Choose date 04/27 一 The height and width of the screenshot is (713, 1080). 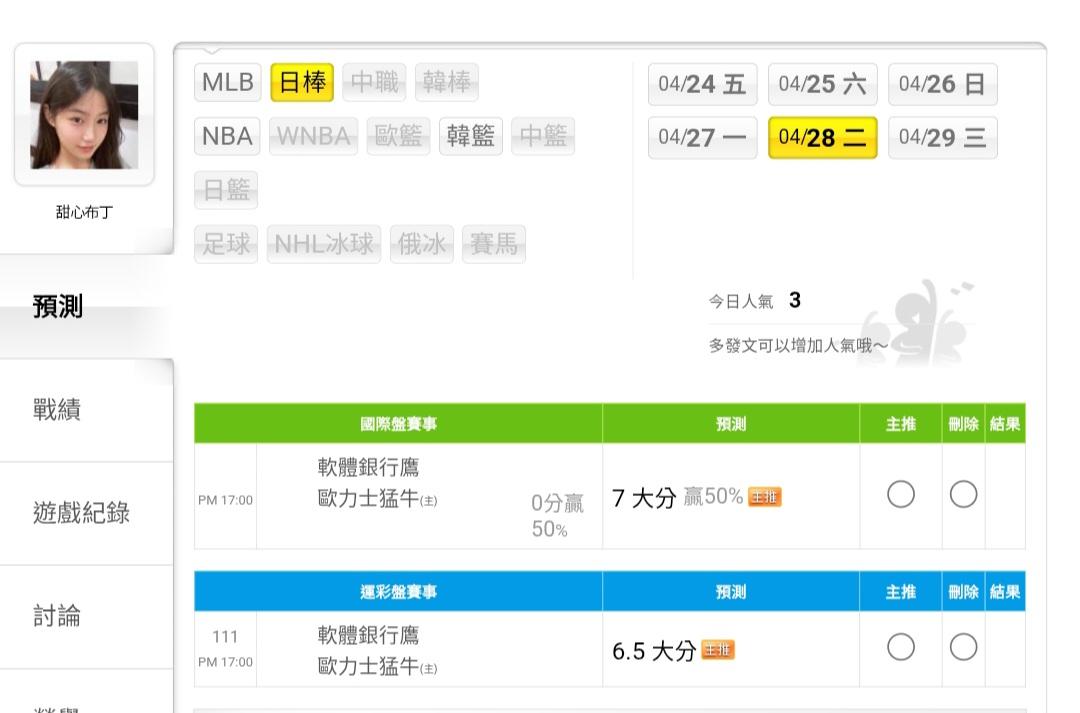[x=702, y=138]
